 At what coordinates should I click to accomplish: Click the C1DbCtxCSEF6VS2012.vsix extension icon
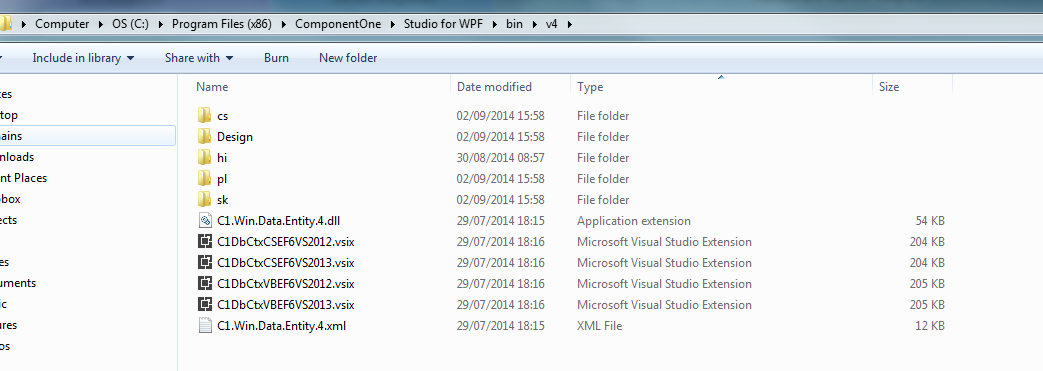[x=205, y=242]
